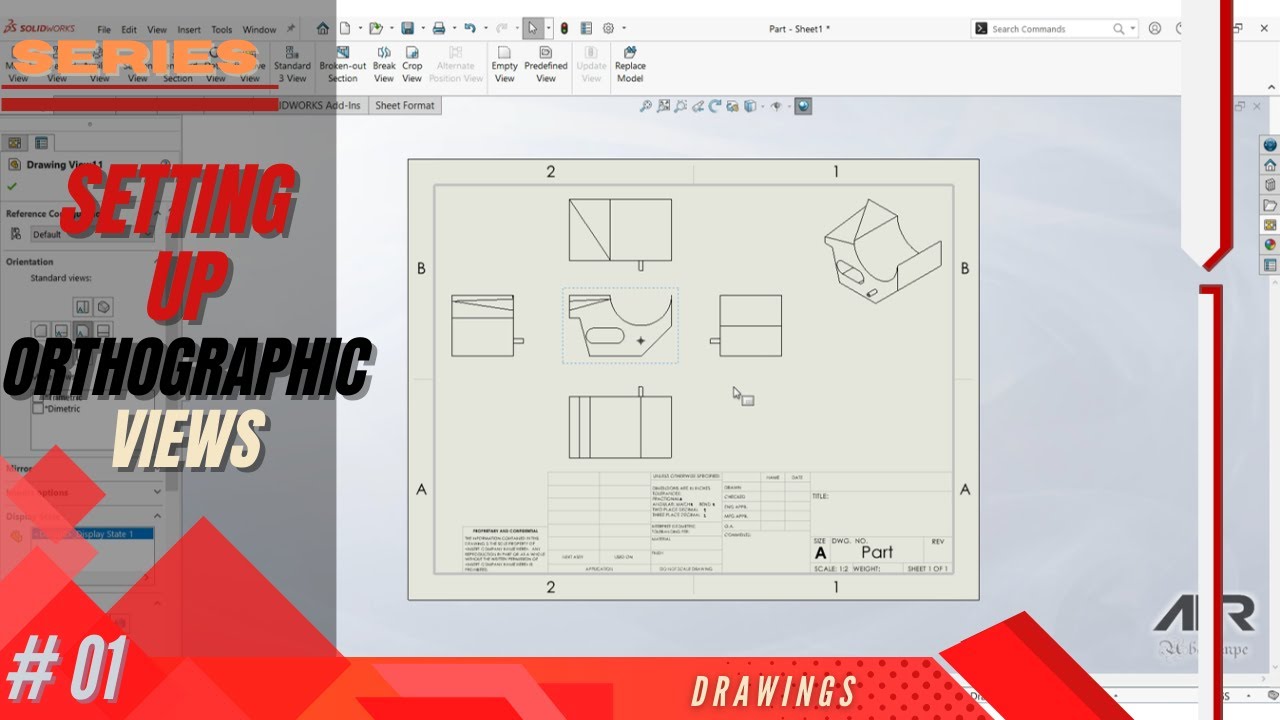Click the Replace Model tool
Image resolution: width=1280 pixels, height=720 pixels.
(630, 64)
